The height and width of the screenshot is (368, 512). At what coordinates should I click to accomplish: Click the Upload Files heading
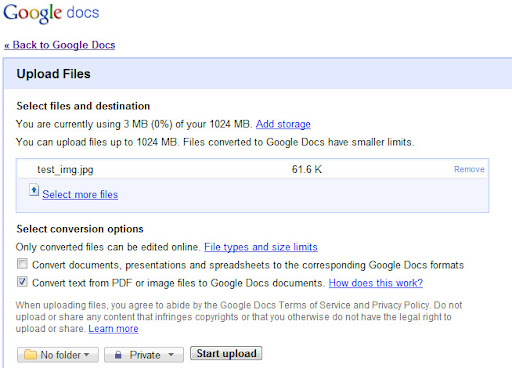53,74
